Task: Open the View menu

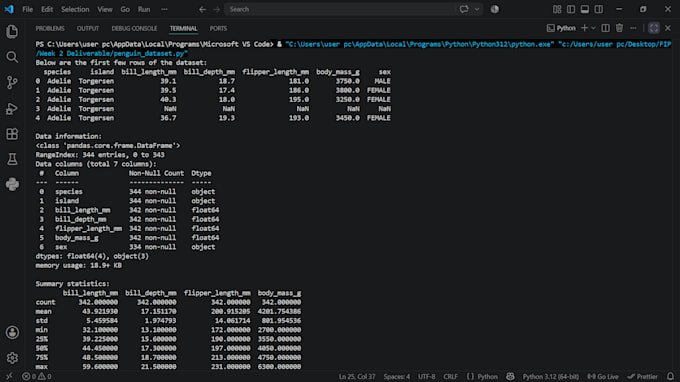Action: click(x=105, y=9)
